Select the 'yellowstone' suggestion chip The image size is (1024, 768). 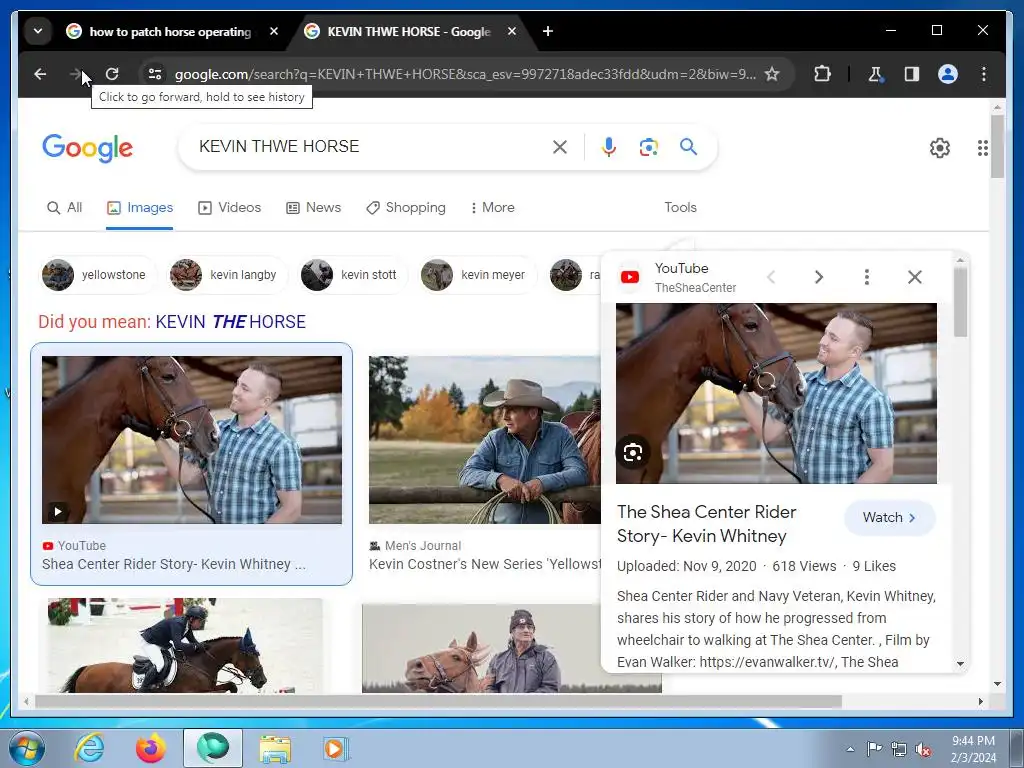(97, 275)
